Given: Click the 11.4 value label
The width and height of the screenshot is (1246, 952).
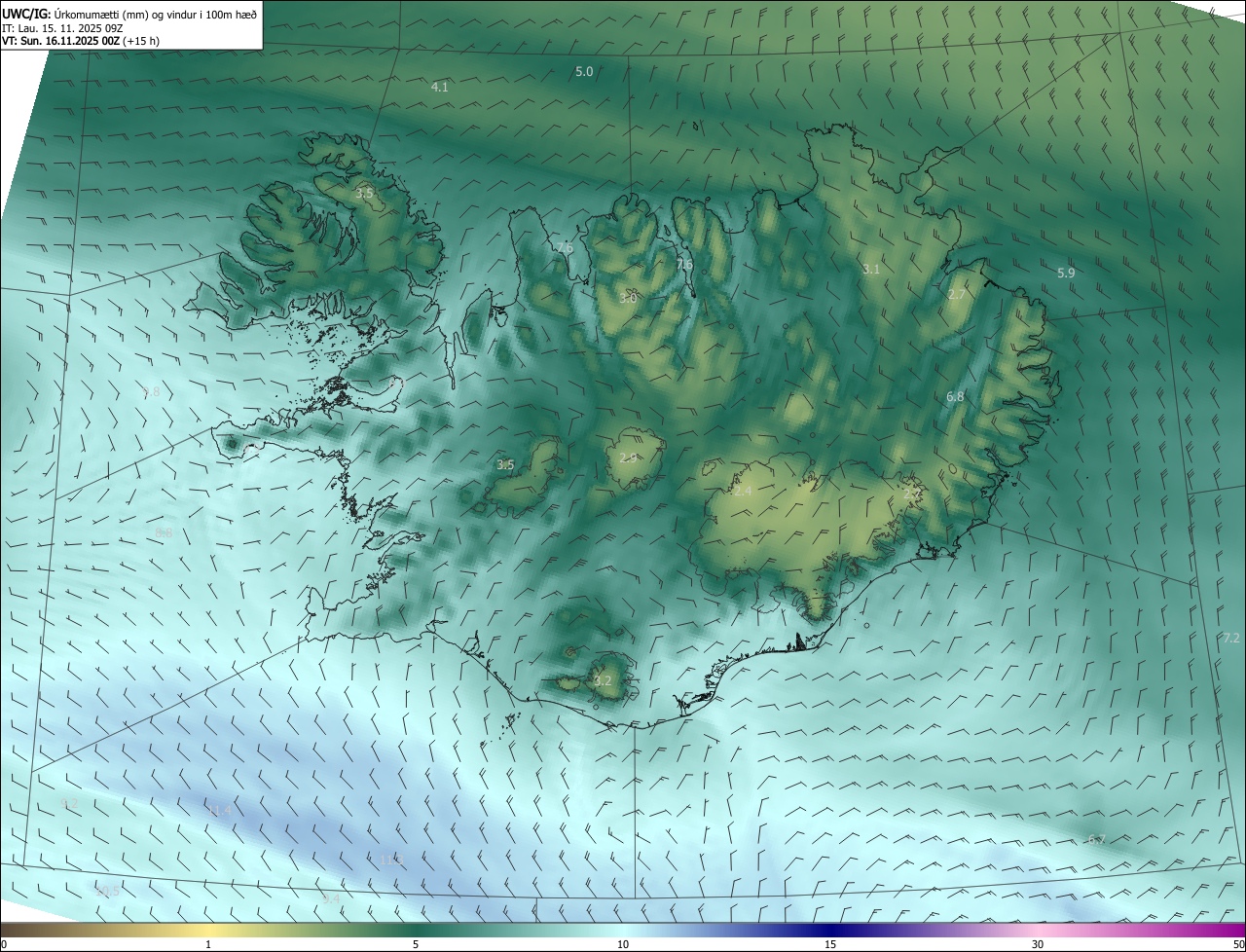Looking at the screenshot, I should (221, 811).
